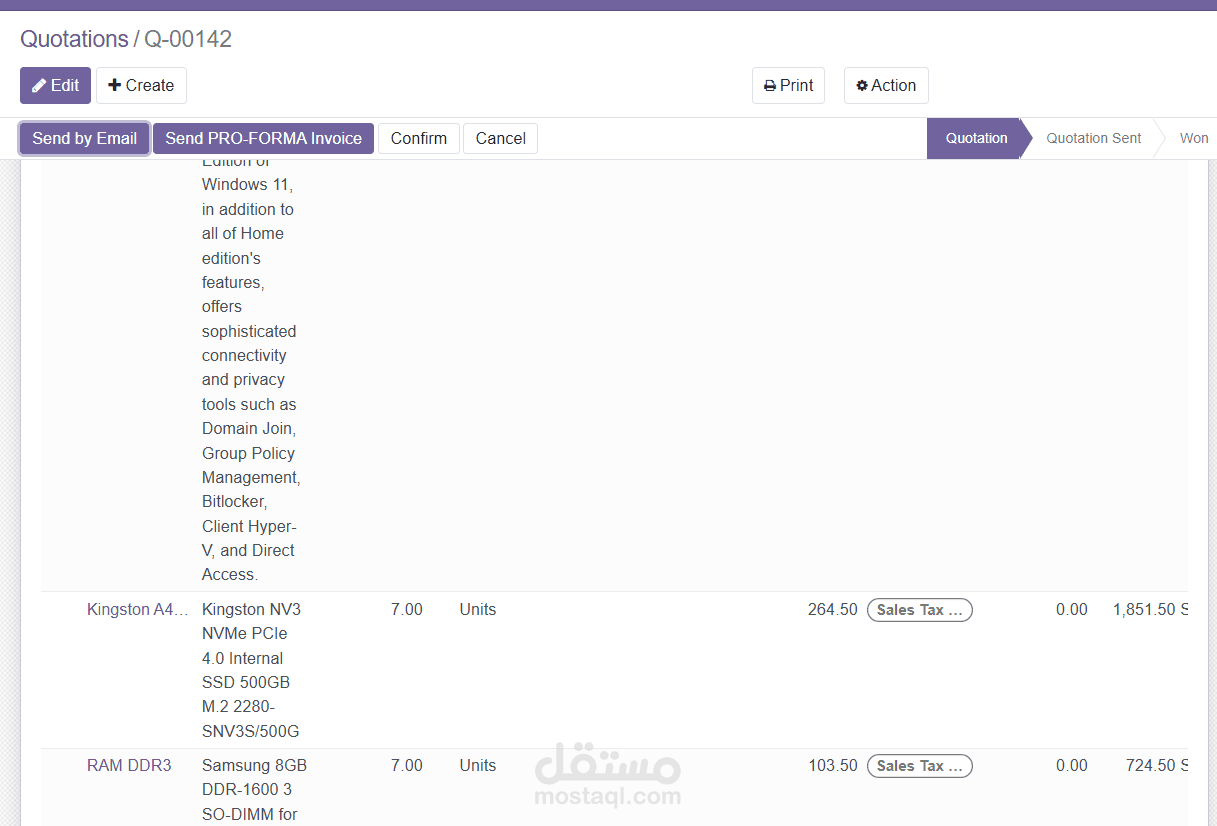Screen dimensions: 1217x826
Task: Select the 264.50 unit price
Action: pos(832,609)
